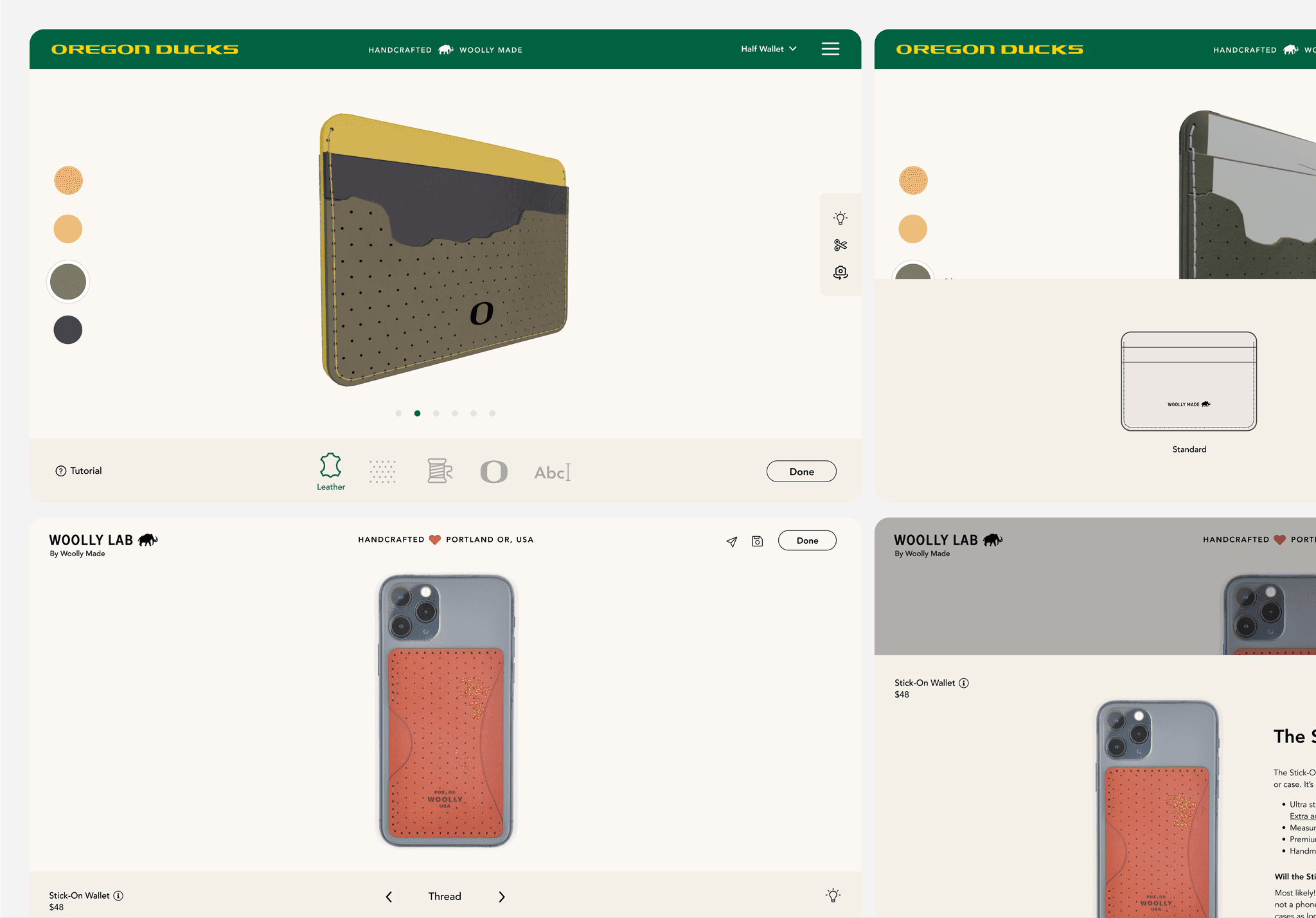Select the first carousel pagination dot

tap(399, 413)
